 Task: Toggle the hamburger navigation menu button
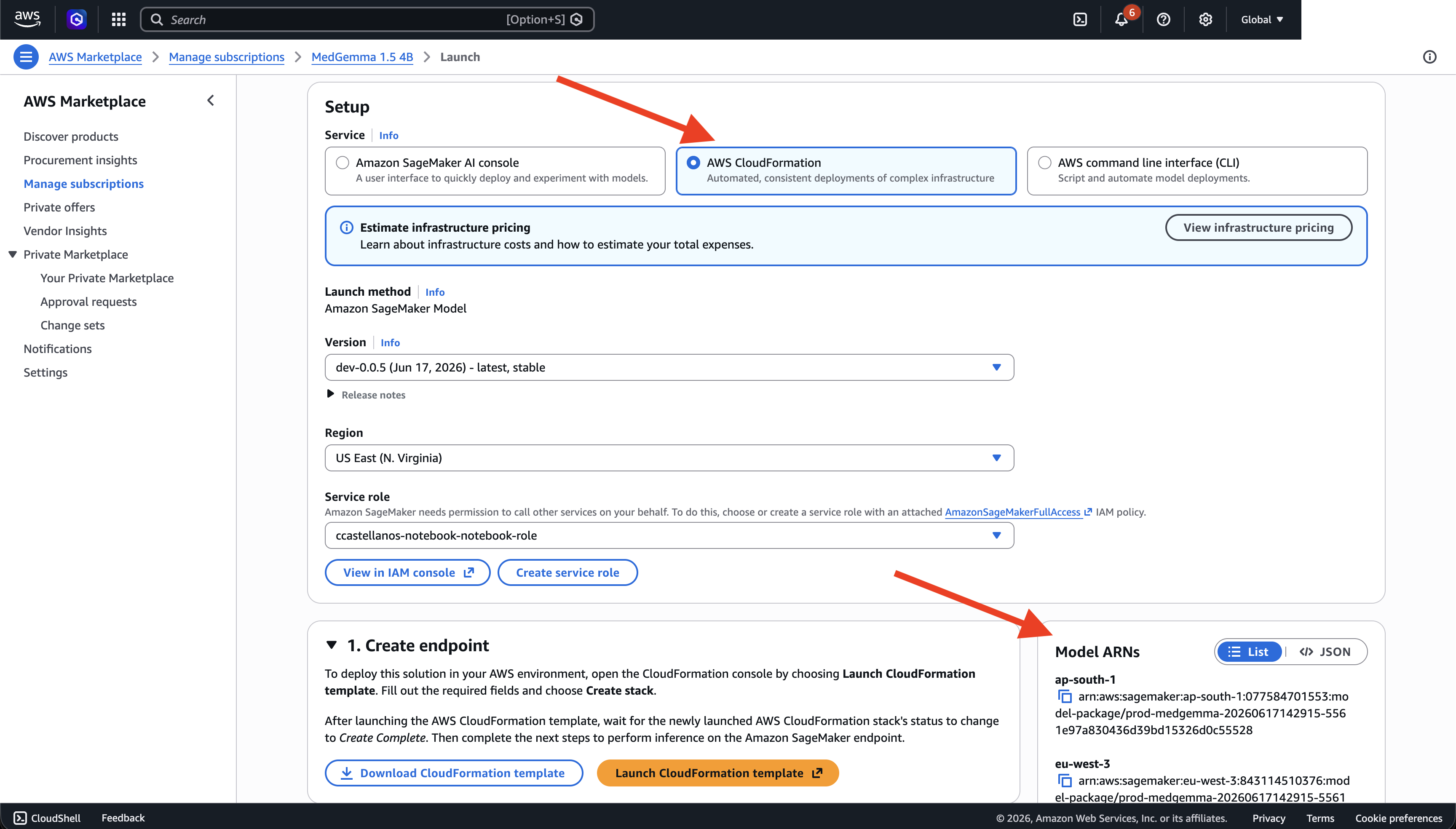26,57
